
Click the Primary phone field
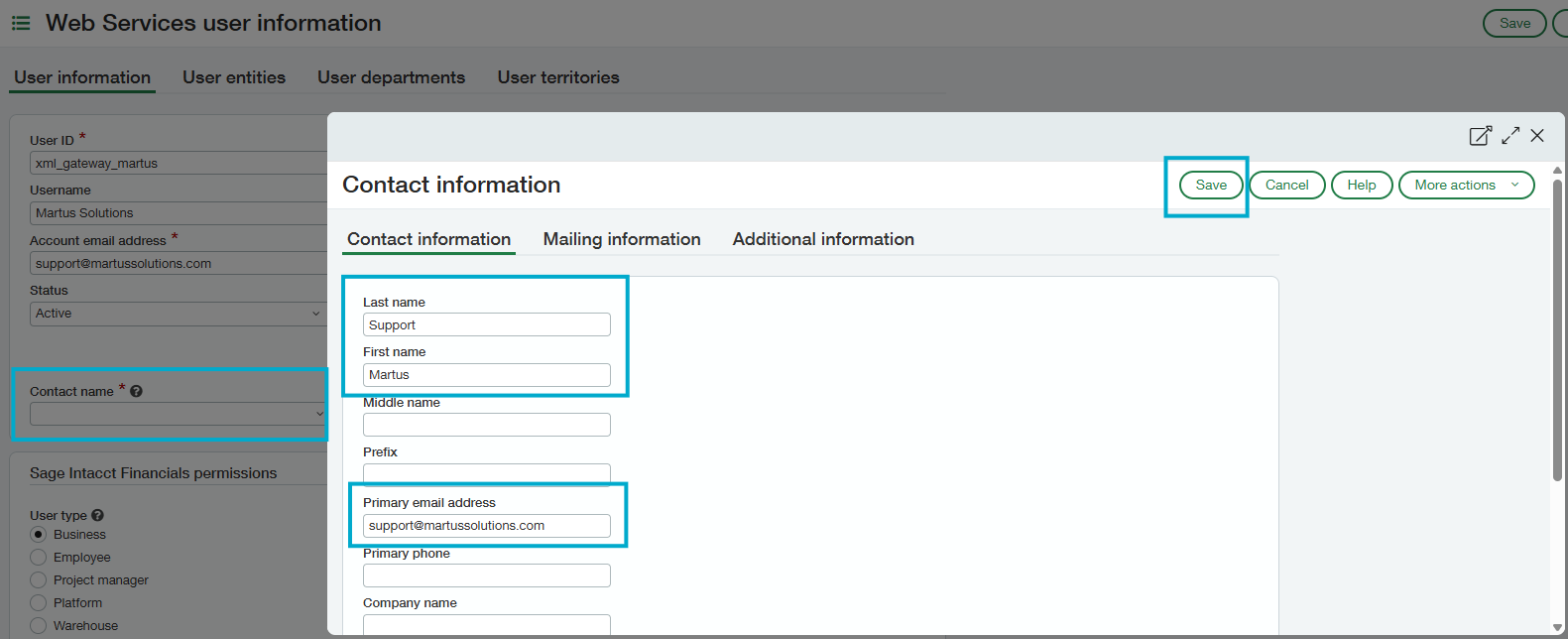(487, 575)
